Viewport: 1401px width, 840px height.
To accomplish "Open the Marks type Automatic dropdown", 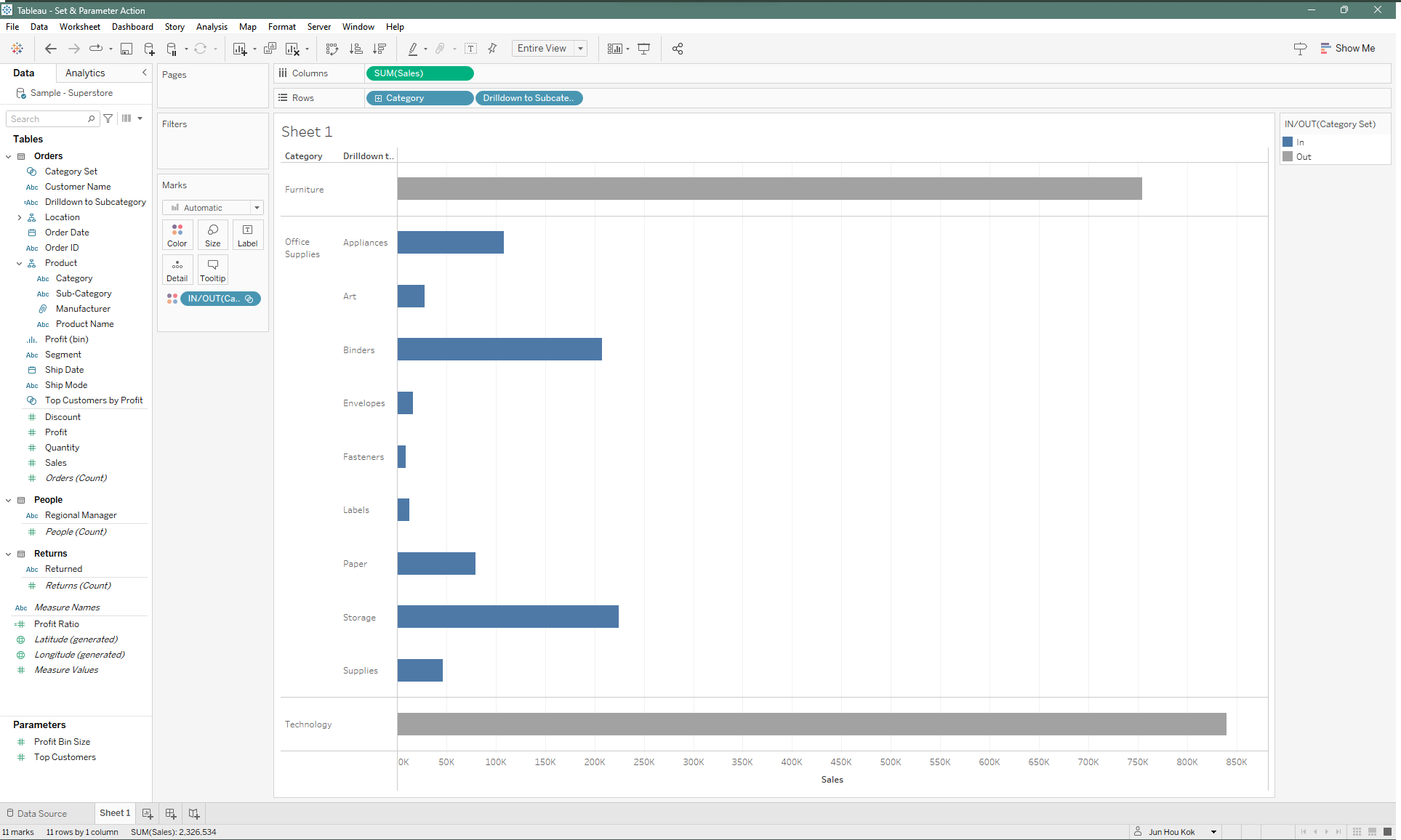I will [x=213, y=208].
